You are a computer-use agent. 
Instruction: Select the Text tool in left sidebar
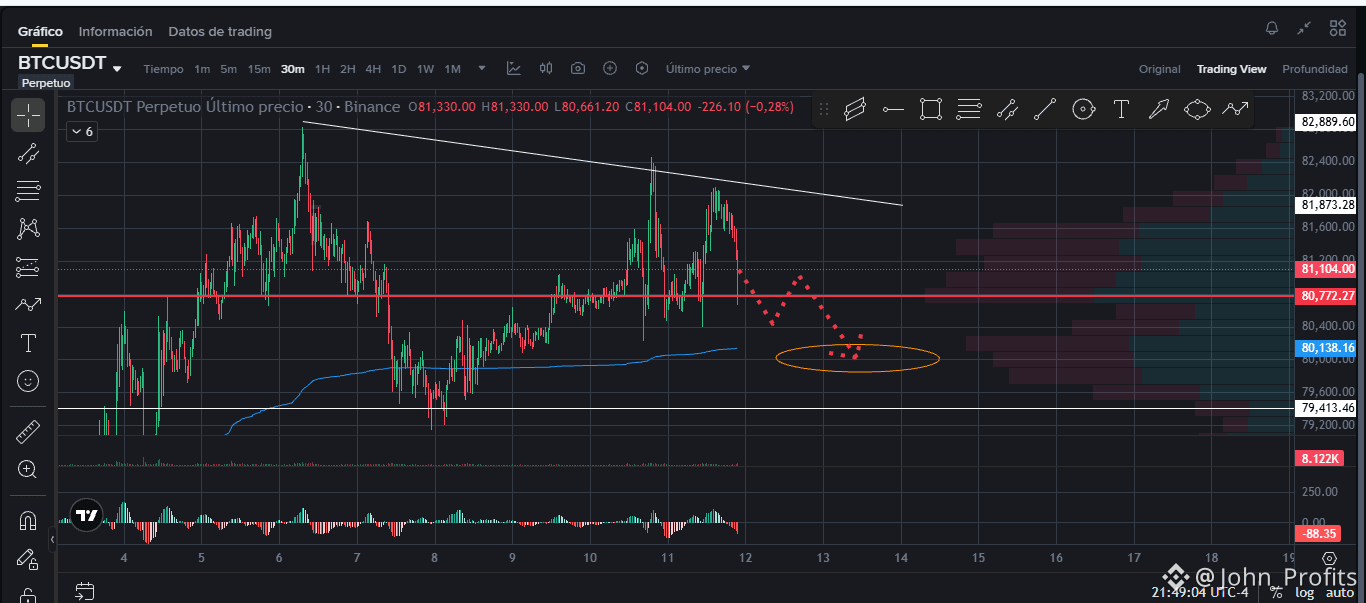[28, 343]
